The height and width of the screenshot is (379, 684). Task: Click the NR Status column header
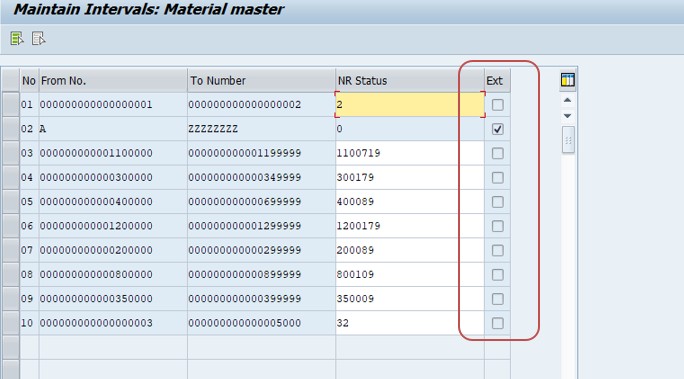(410, 80)
